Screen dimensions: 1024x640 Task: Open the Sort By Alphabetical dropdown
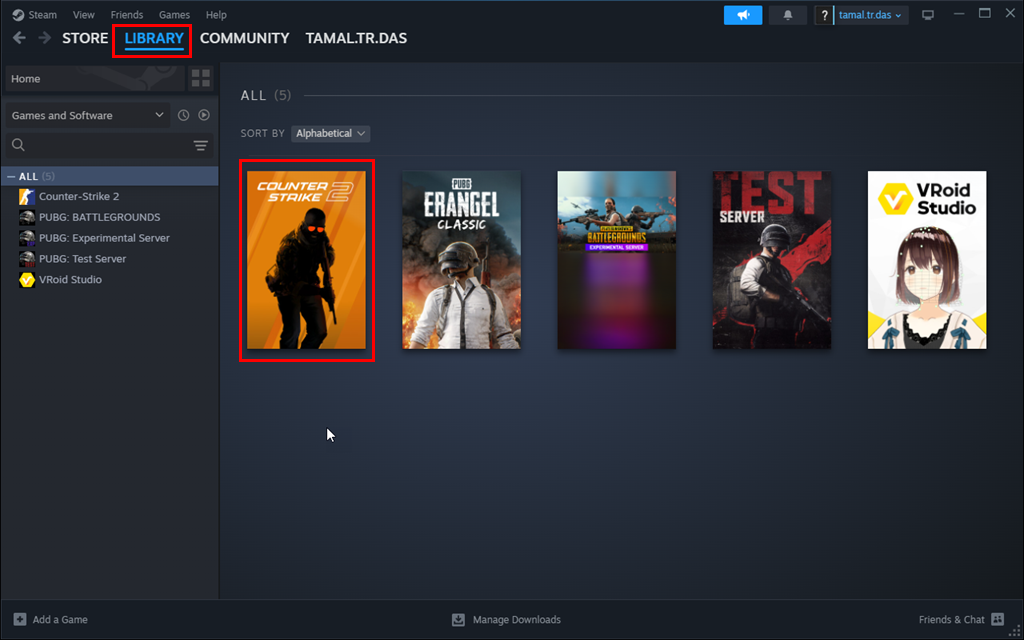tap(330, 133)
